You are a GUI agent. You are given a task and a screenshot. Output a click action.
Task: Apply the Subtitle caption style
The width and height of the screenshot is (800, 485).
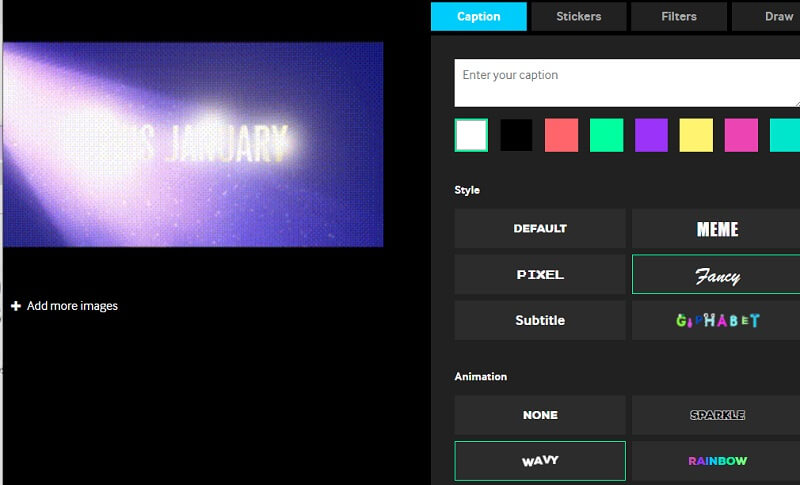tap(540, 320)
